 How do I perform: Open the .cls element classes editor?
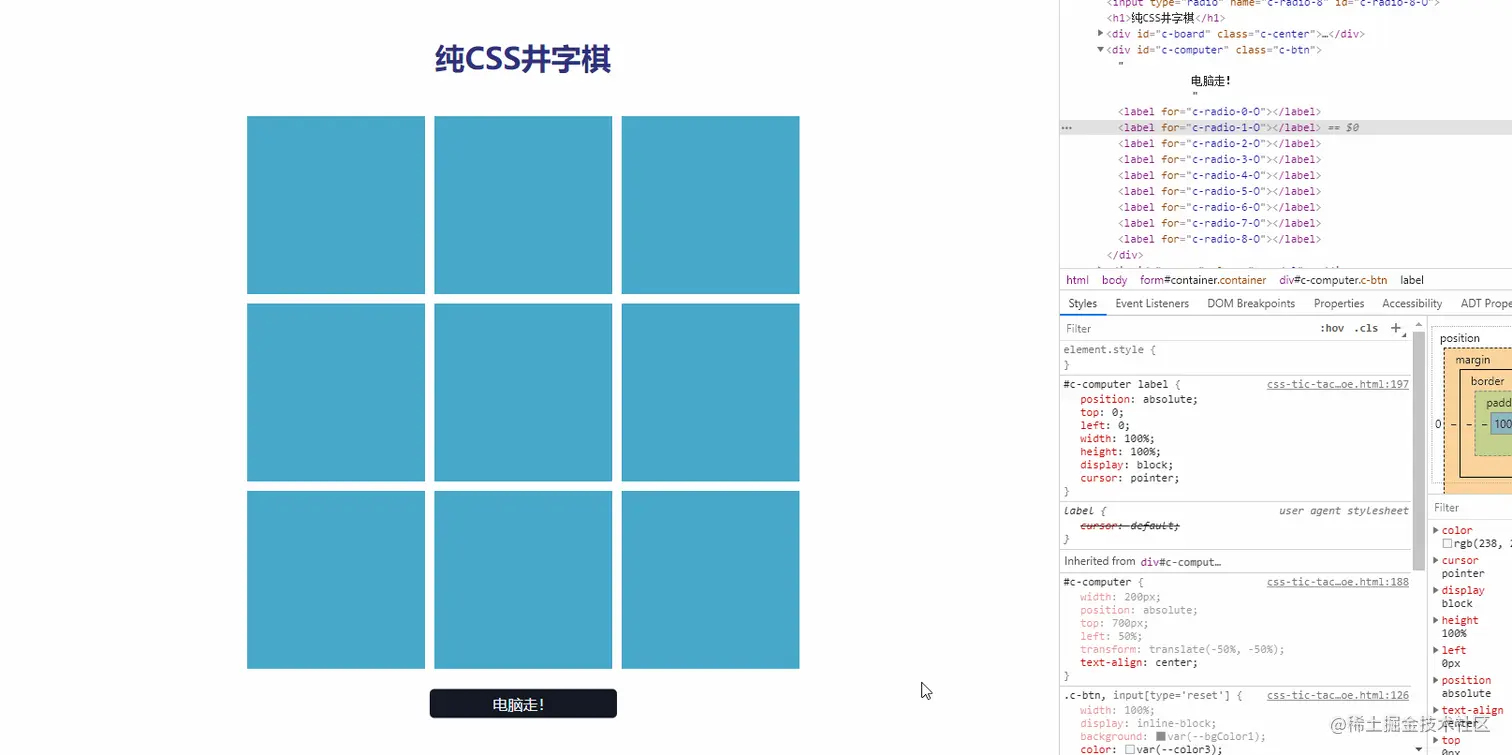[1366, 328]
